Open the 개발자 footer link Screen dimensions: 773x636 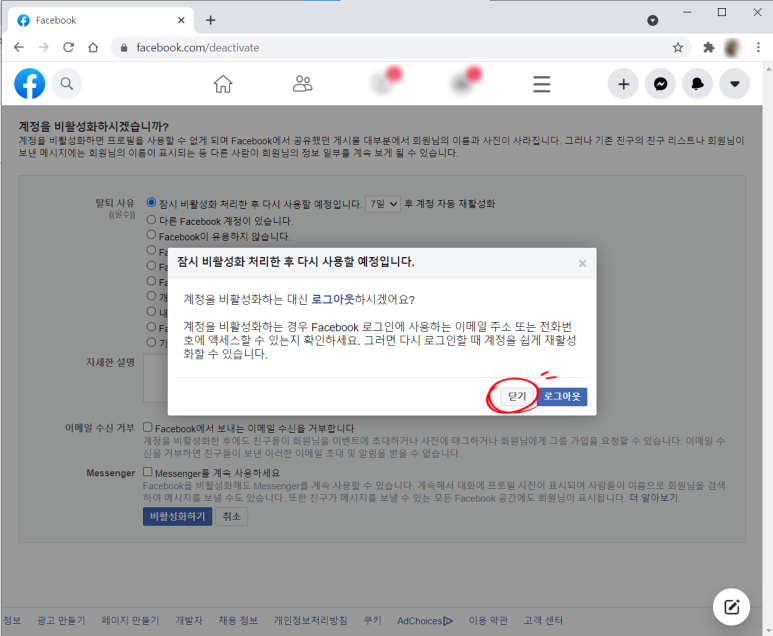(x=189, y=620)
